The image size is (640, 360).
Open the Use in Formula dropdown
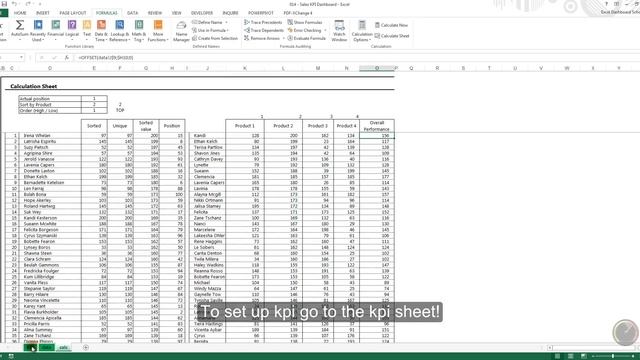coord(210,30)
